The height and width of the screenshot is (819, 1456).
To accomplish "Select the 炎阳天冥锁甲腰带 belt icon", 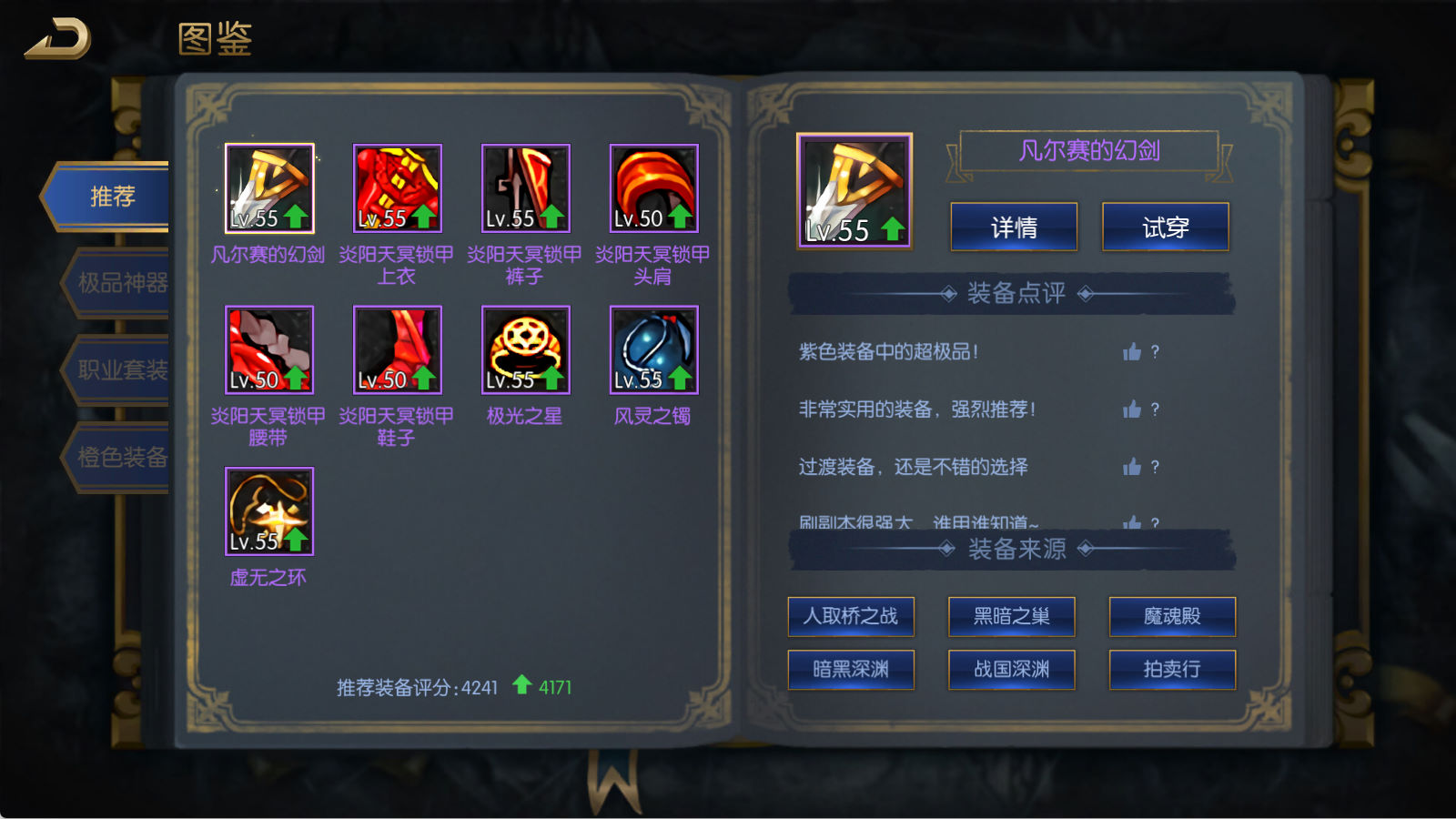I will click(x=269, y=350).
